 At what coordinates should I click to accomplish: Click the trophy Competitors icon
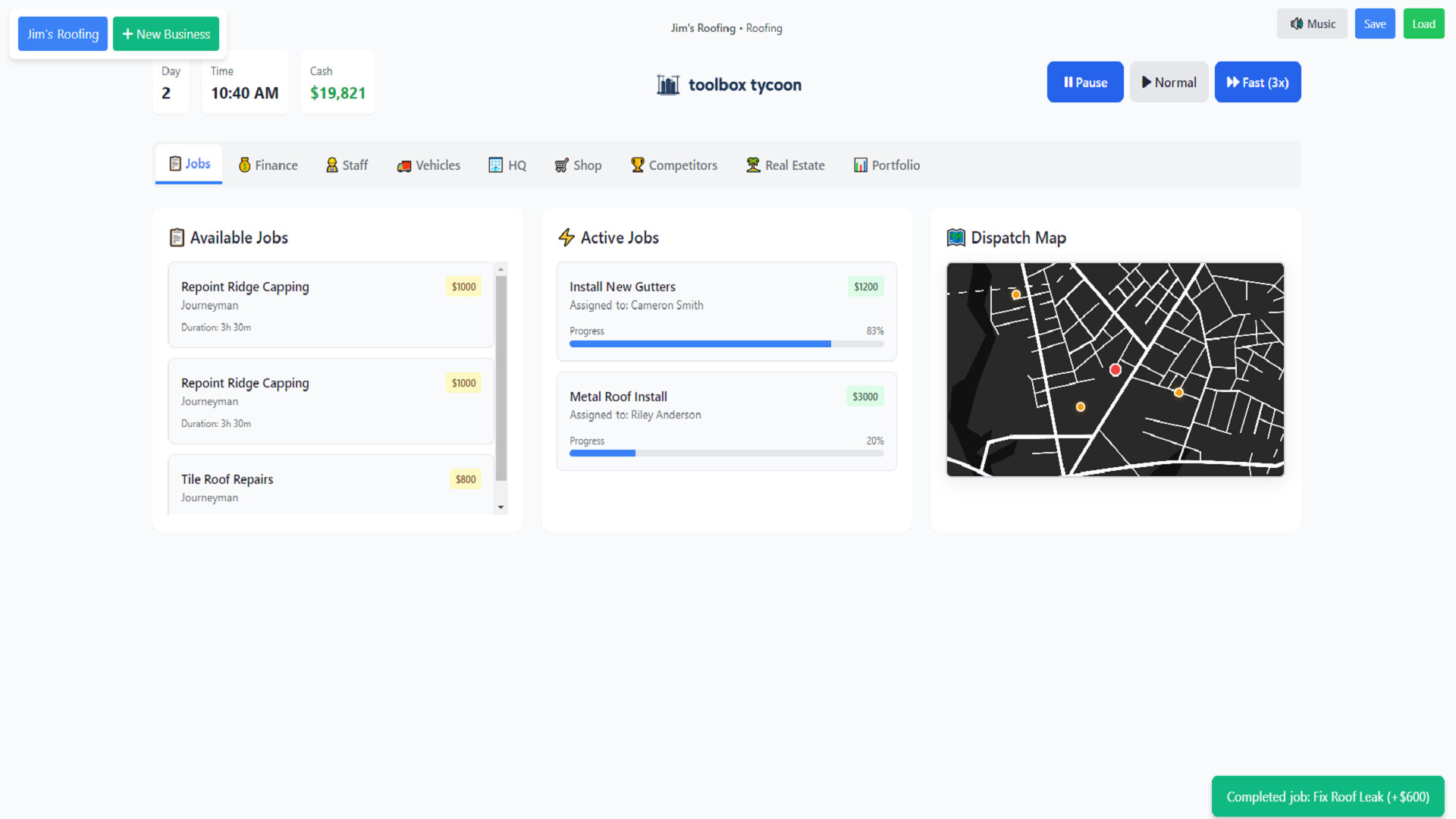coord(637,165)
